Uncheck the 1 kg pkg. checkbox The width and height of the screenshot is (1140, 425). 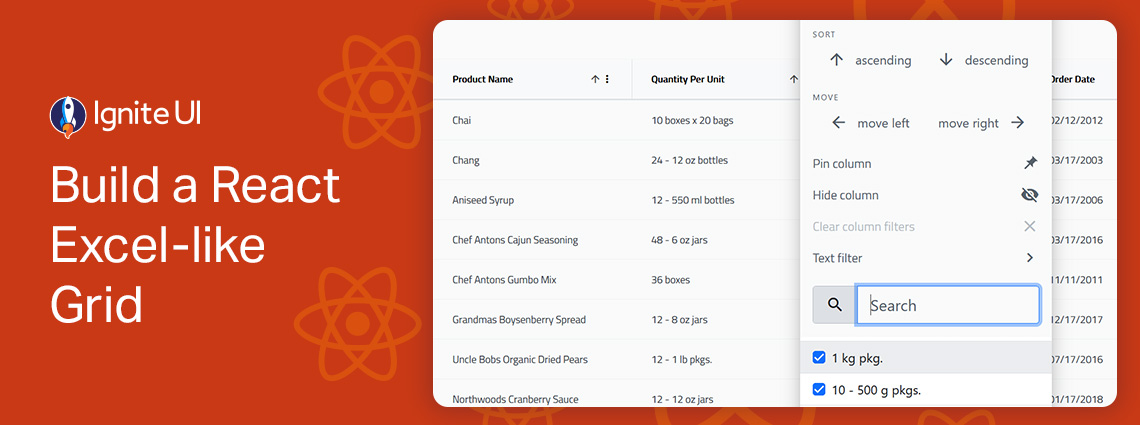[819, 357]
